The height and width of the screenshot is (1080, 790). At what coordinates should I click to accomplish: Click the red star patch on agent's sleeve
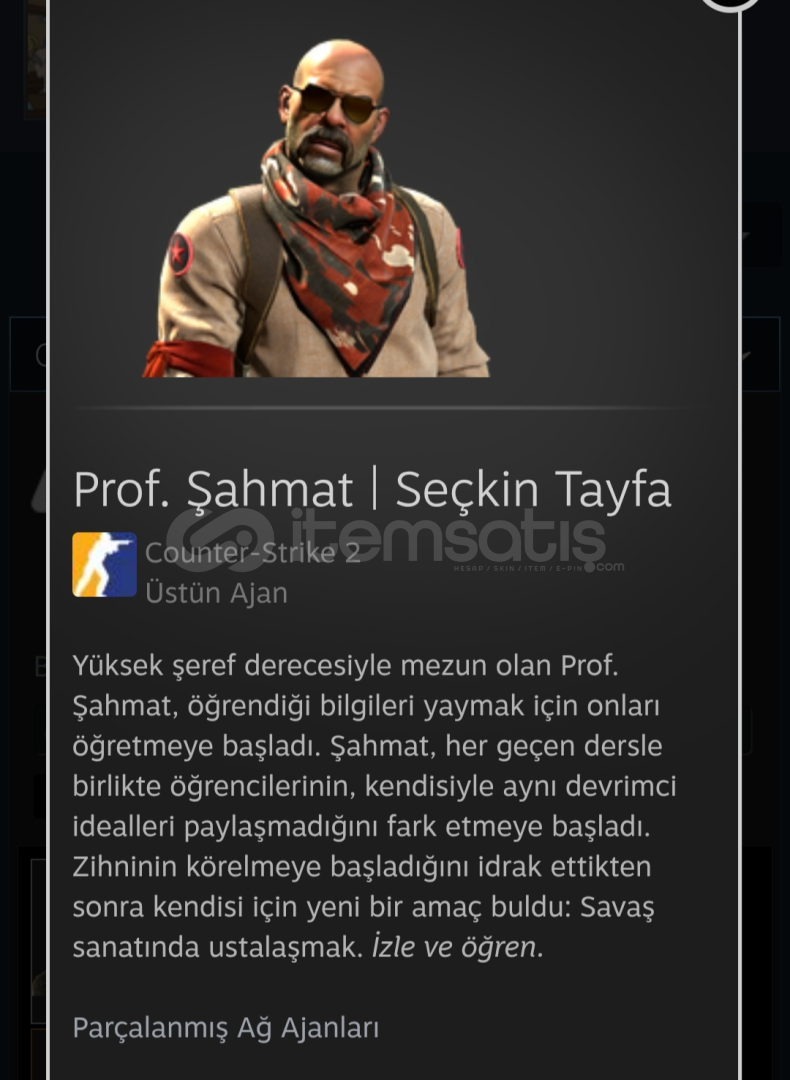180,254
